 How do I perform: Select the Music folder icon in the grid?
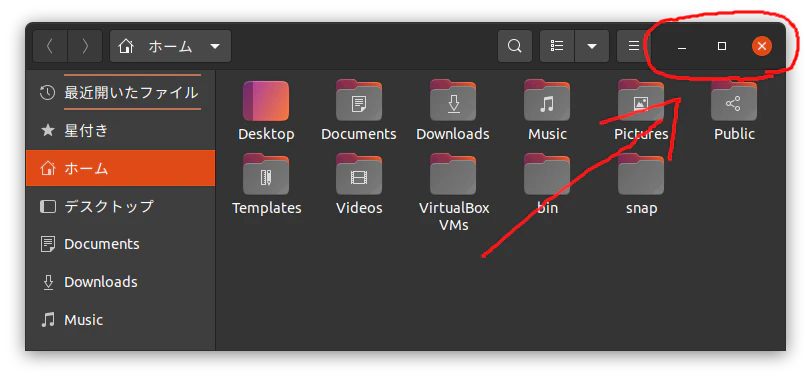click(547, 100)
